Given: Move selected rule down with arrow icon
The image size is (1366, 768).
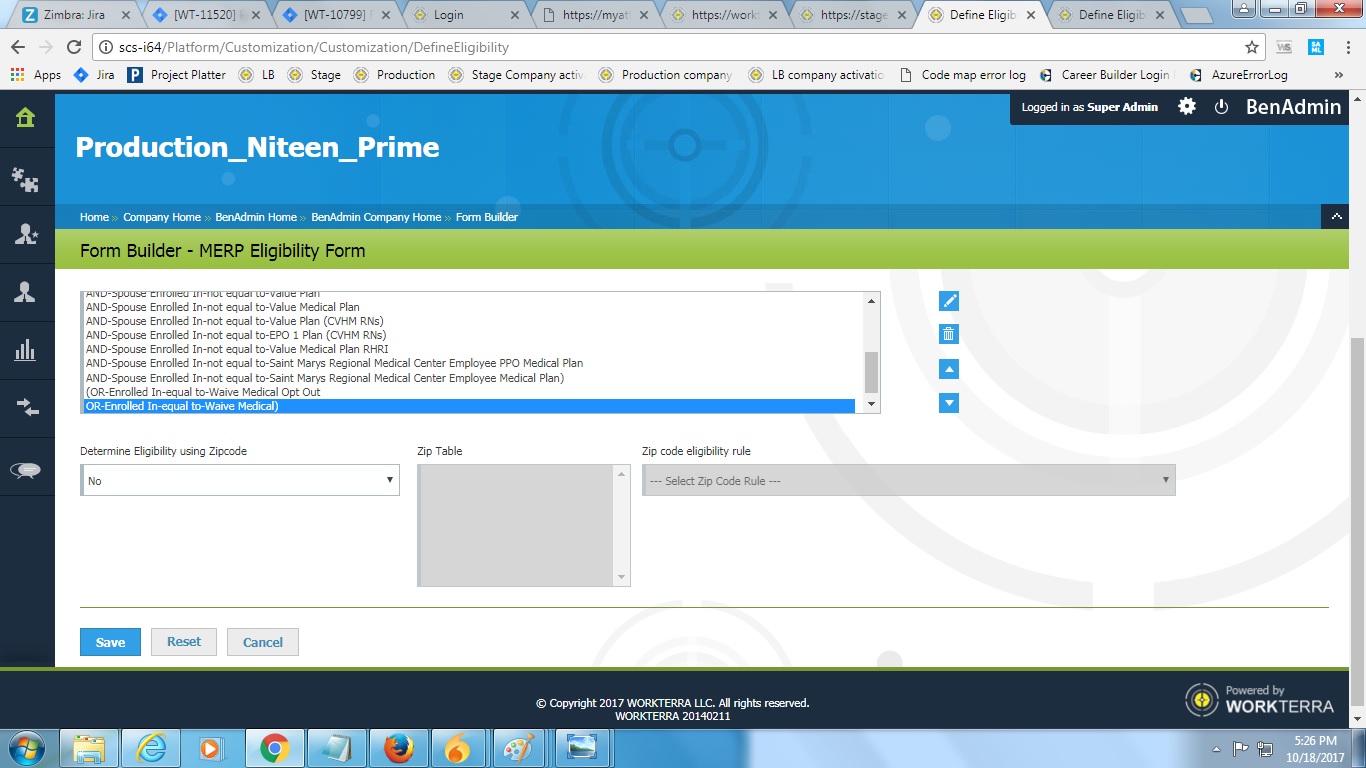Looking at the screenshot, I should tap(949, 402).
